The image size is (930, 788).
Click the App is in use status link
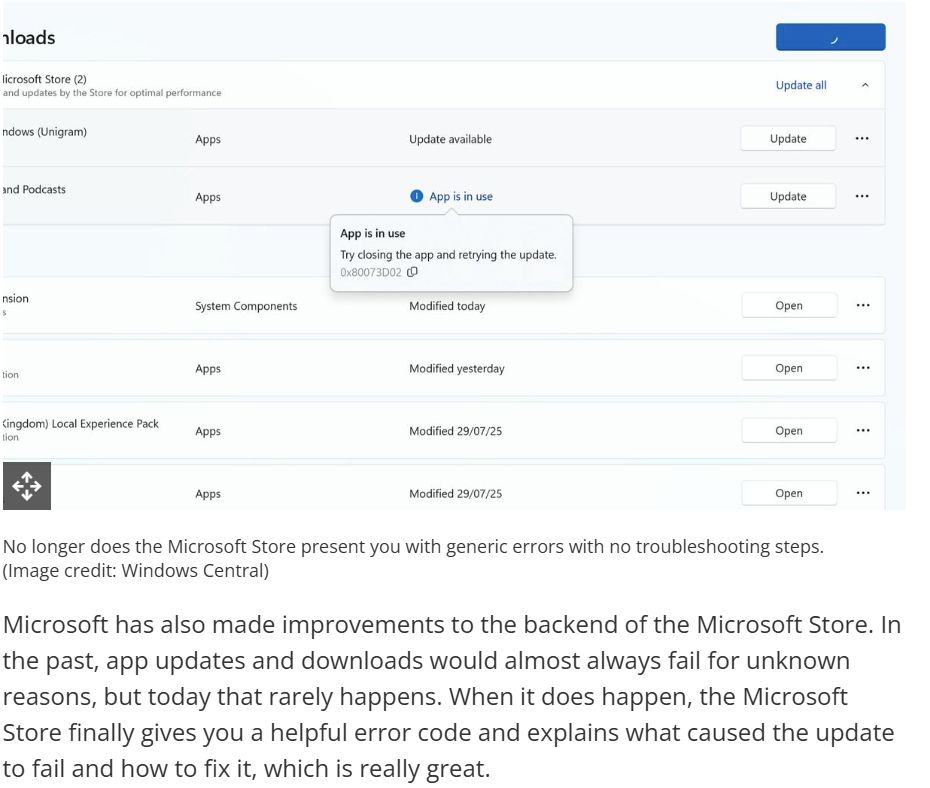click(461, 196)
